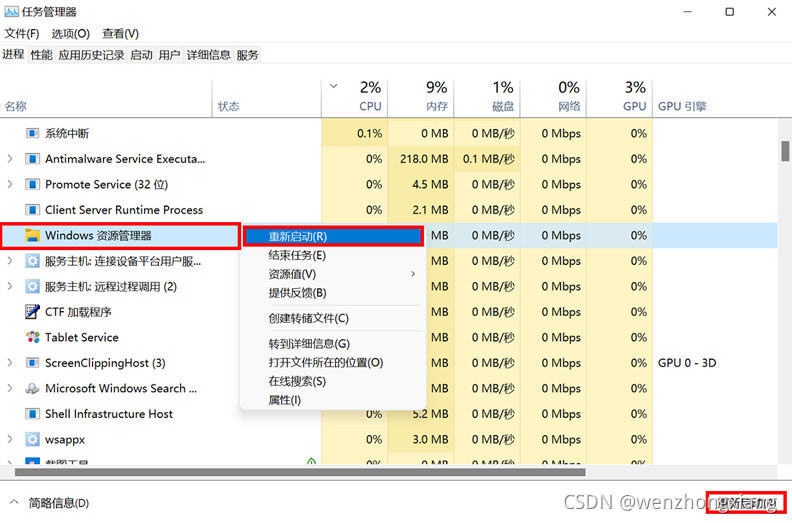Expand the Promote Service (32 位) group

pyautogui.click(x=10, y=184)
